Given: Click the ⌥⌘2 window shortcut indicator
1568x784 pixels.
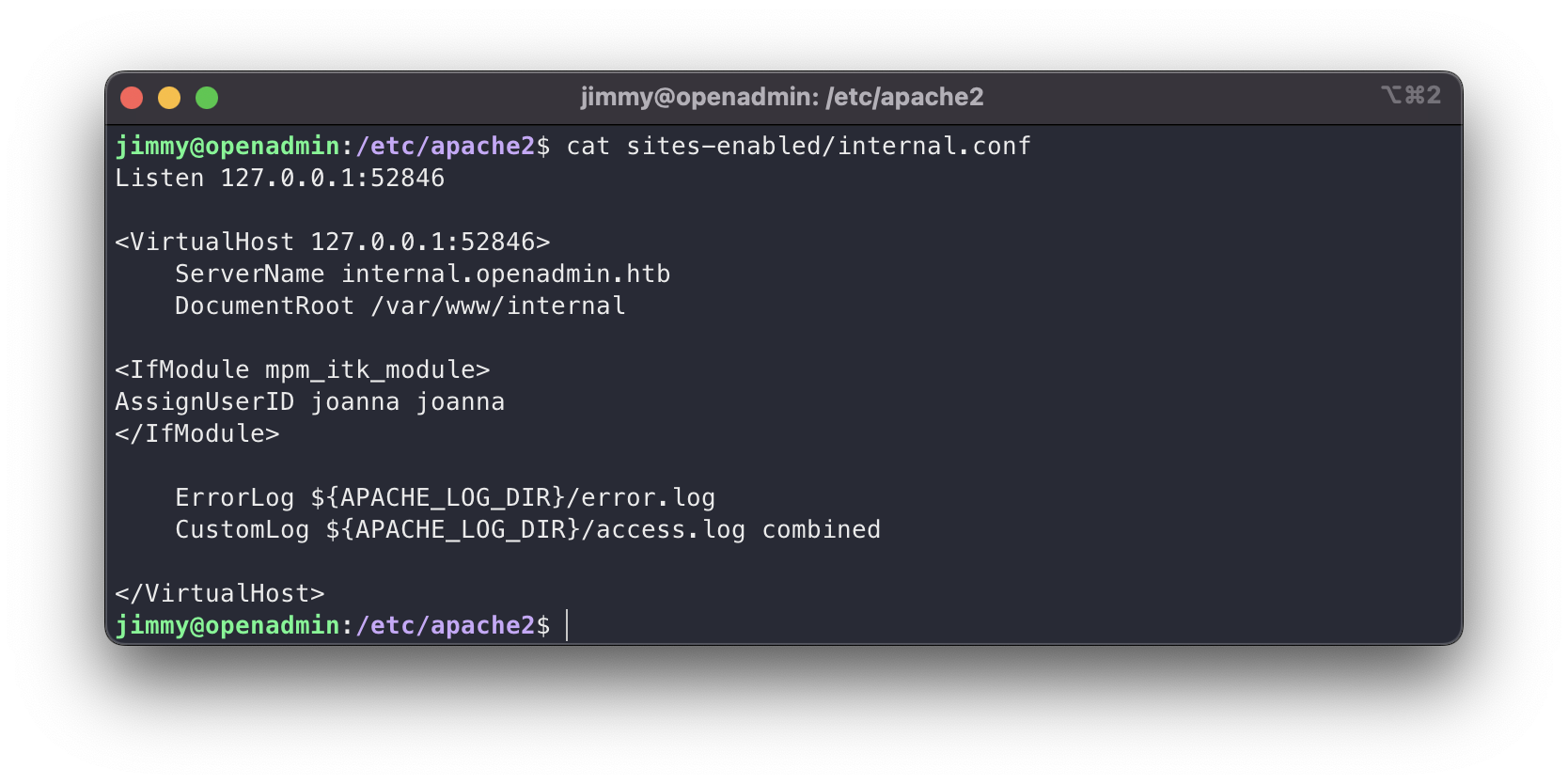Looking at the screenshot, I should click(x=1409, y=95).
